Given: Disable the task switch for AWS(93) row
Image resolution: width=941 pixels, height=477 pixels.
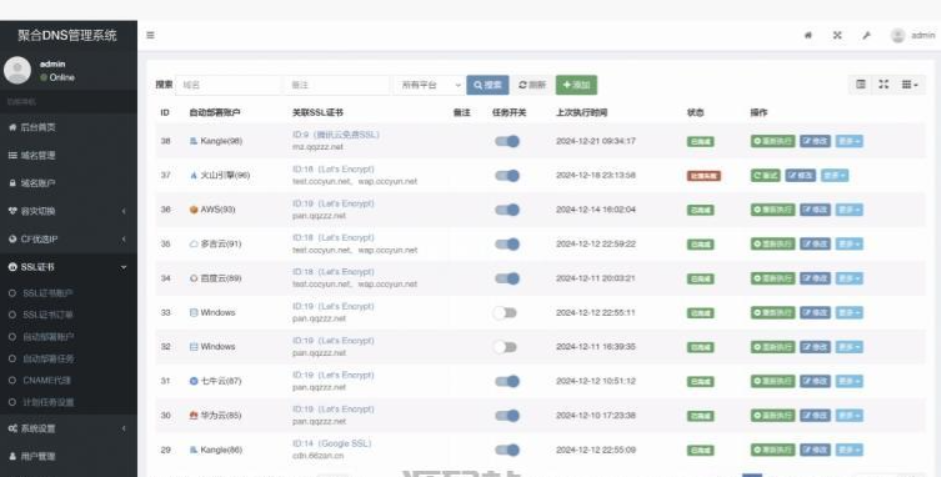Looking at the screenshot, I should click(507, 210).
